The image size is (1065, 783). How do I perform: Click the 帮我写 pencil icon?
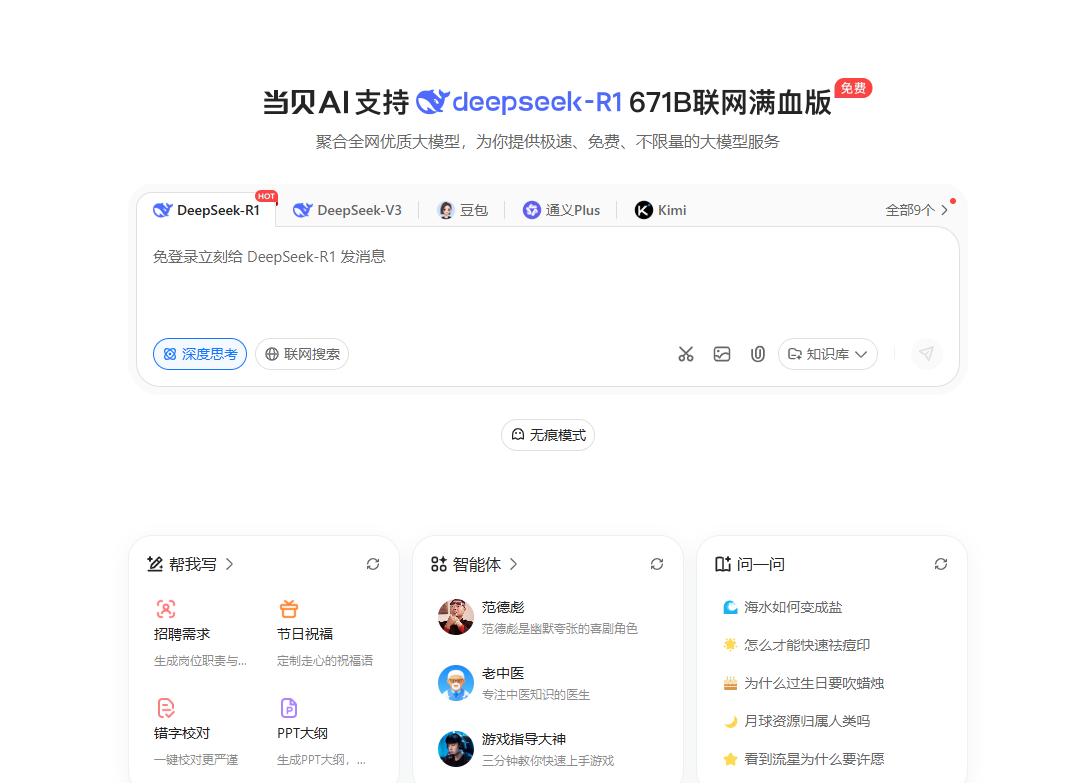(x=155, y=564)
